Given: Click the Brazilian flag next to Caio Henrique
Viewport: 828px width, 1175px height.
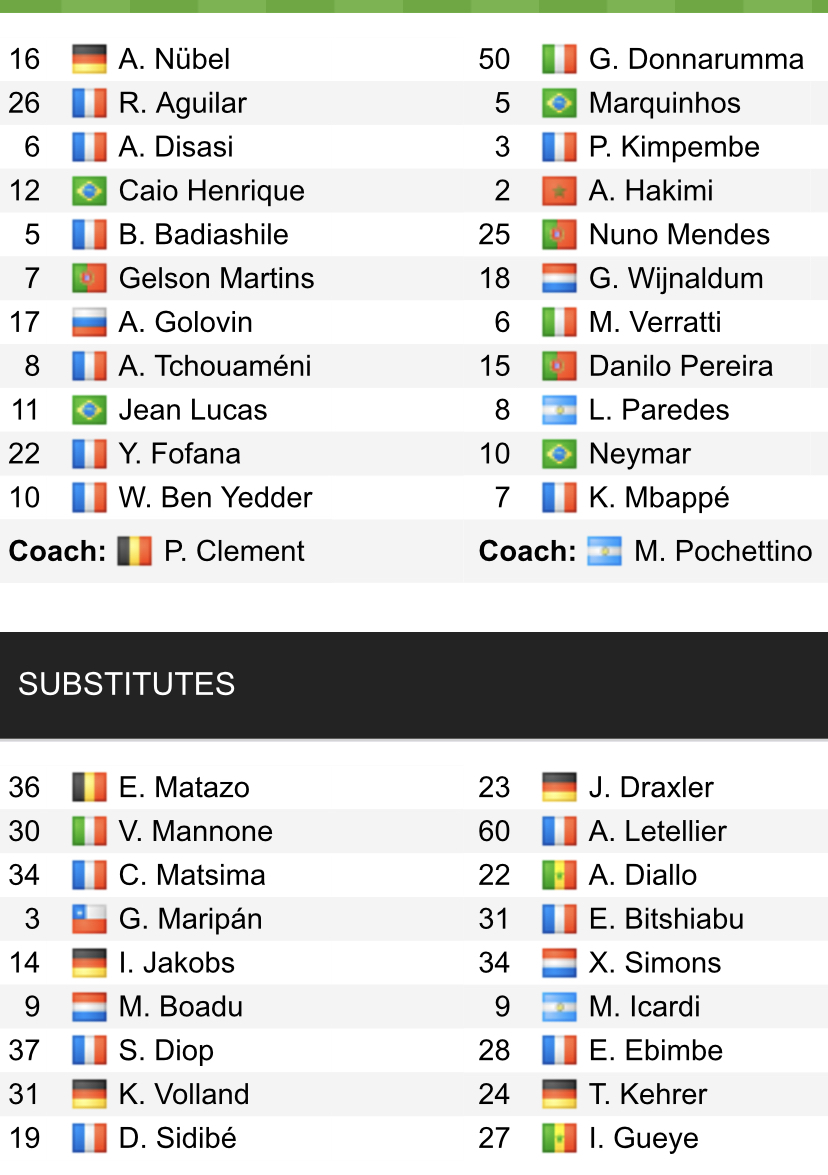Looking at the screenshot, I should tap(89, 191).
